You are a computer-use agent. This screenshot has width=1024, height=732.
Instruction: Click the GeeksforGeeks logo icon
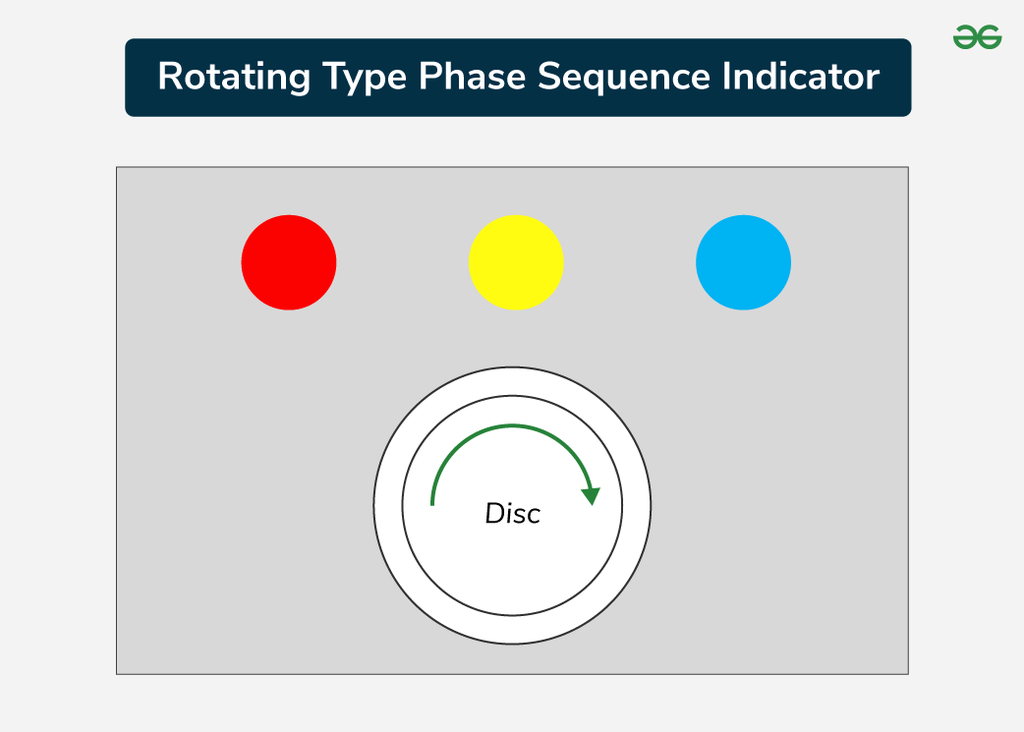tap(977, 38)
